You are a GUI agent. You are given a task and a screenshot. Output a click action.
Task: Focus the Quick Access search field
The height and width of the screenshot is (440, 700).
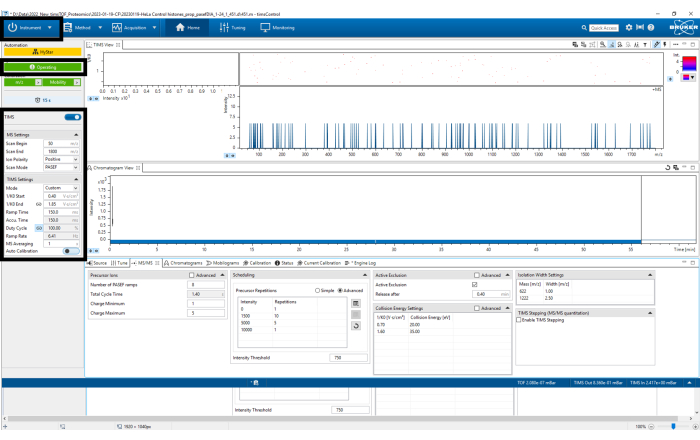tap(604, 28)
